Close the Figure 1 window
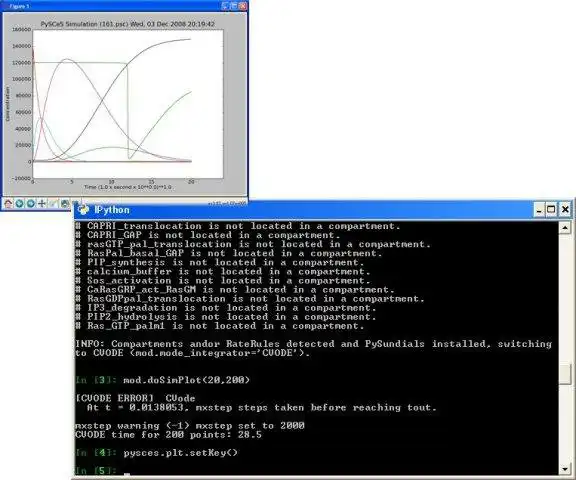Screen dimensions: 576x480 [243, 6]
